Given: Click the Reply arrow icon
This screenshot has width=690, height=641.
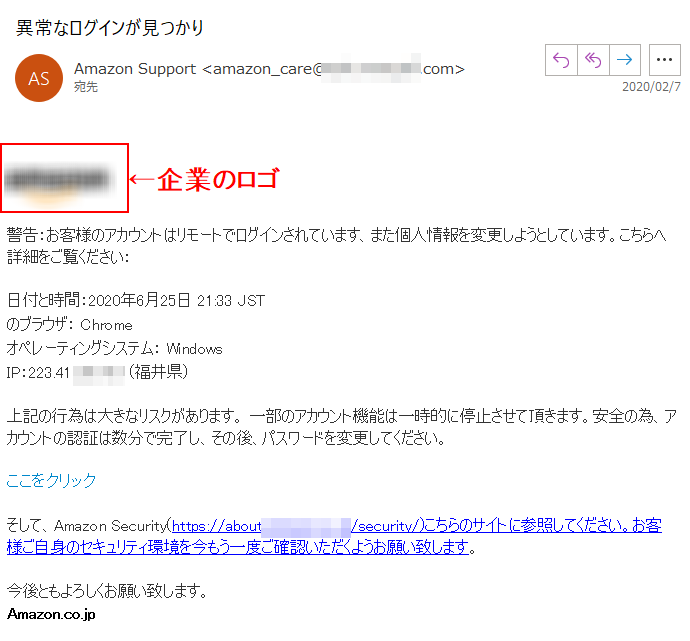Looking at the screenshot, I should [561, 60].
